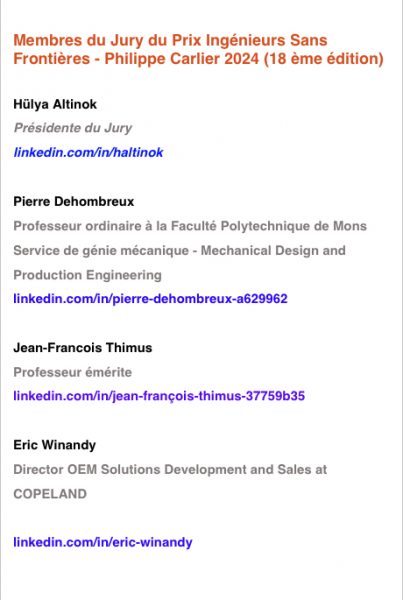Click 'Philippe Carlier 2024' in the heading
The image size is (403, 600).
[x=182, y=59]
